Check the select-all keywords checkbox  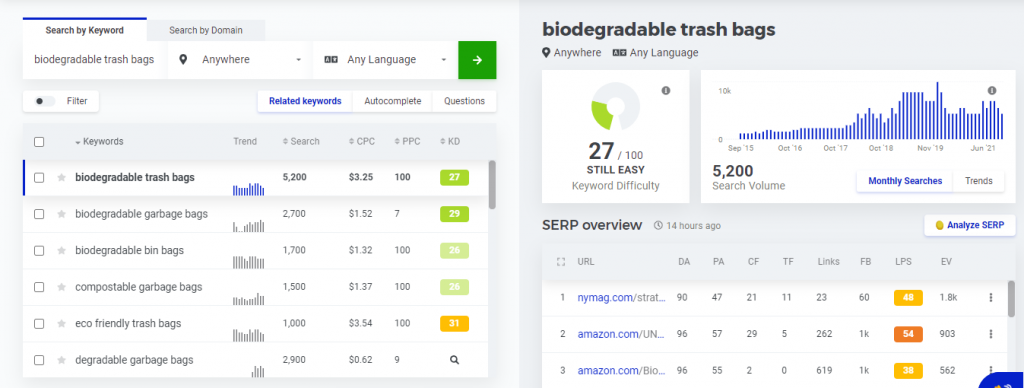tap(39, 142)
